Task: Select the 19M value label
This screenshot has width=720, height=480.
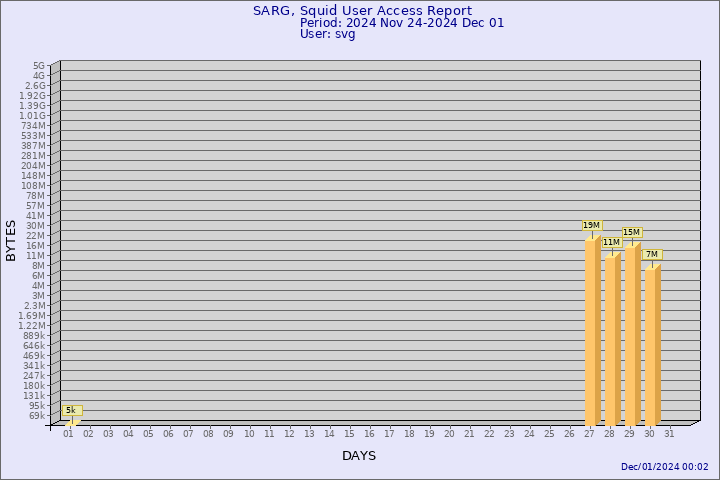Action: [591, 226]
